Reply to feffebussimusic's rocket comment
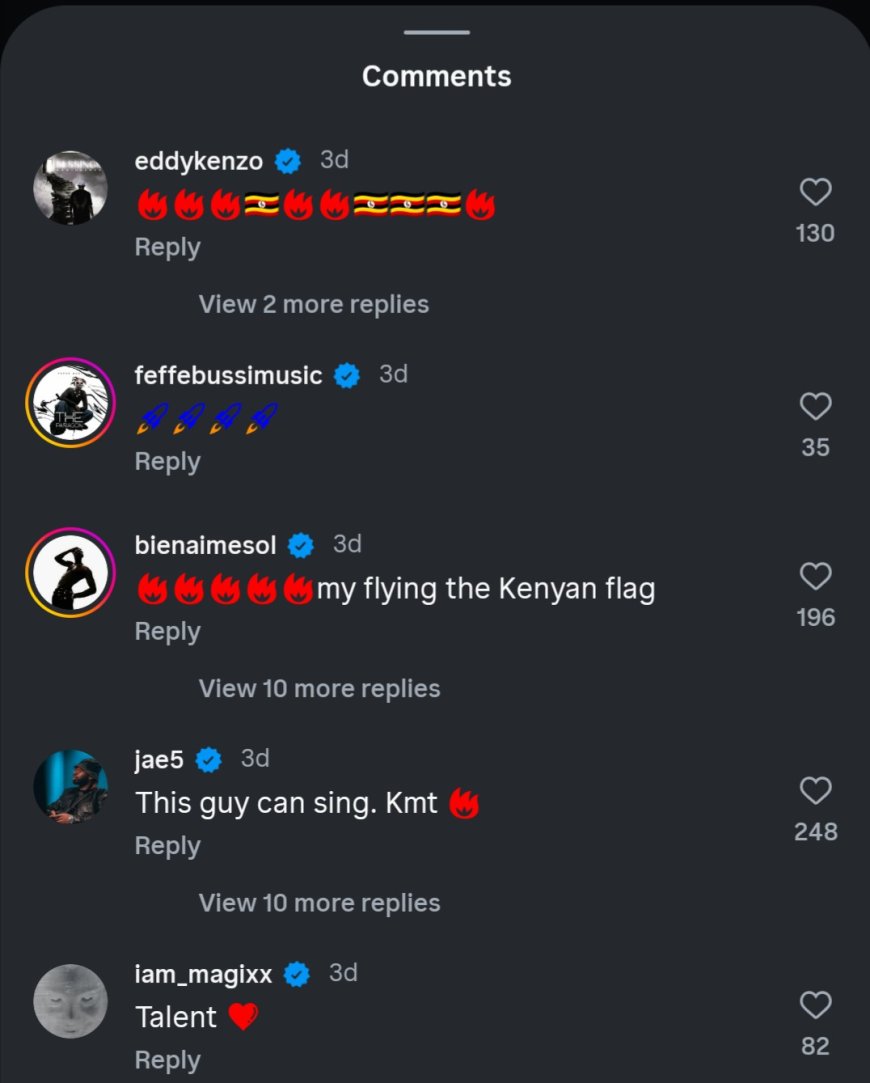Screen dimensions: 870x1083 pos(167,462)
